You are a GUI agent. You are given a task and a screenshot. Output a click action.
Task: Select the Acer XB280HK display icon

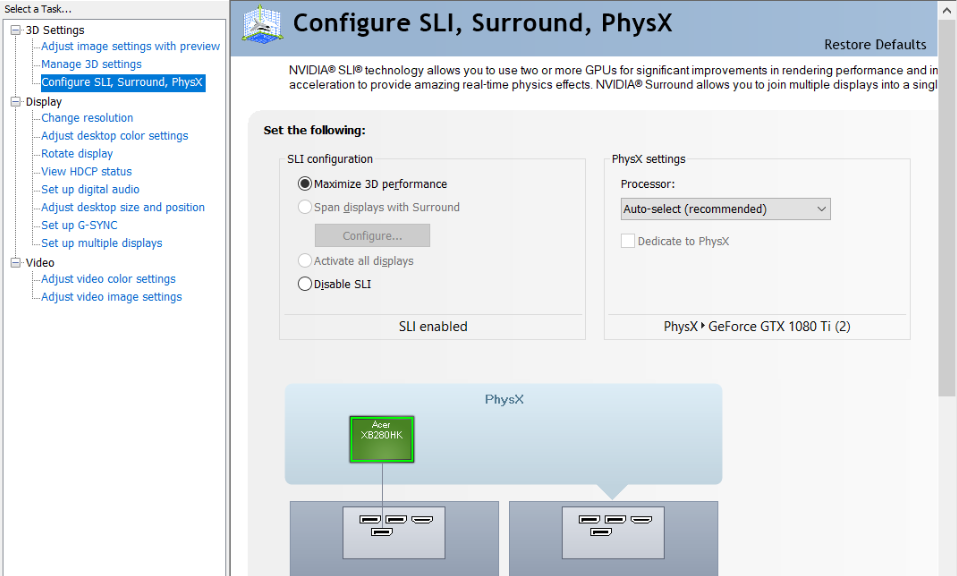[381, 439]
